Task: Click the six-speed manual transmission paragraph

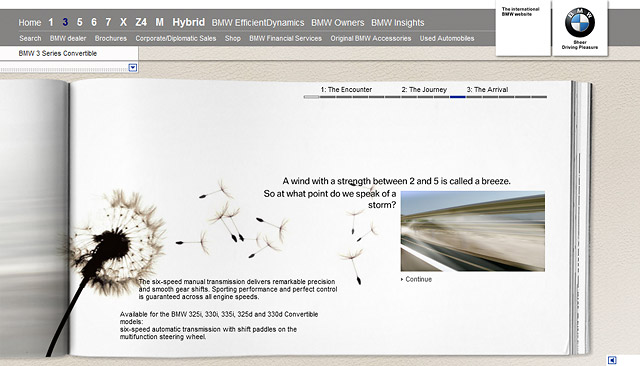Action: click(x=238, y=289)
